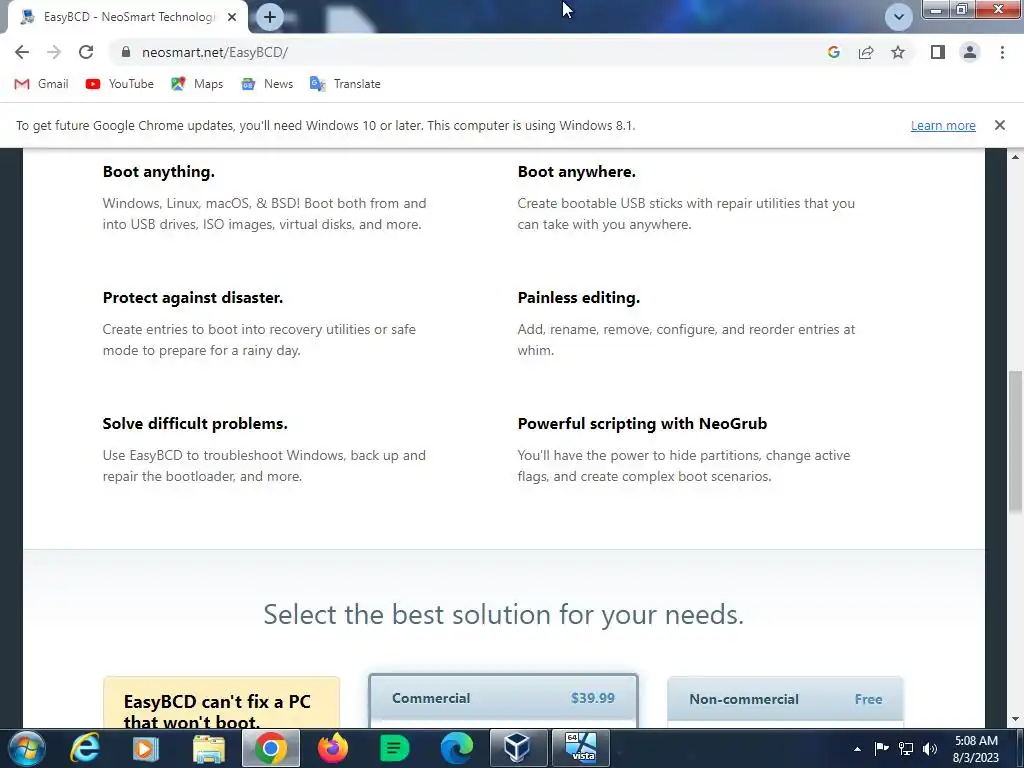Open the volume speaker icon
This screenshot has width=1024, height=768.
[930, 748]
